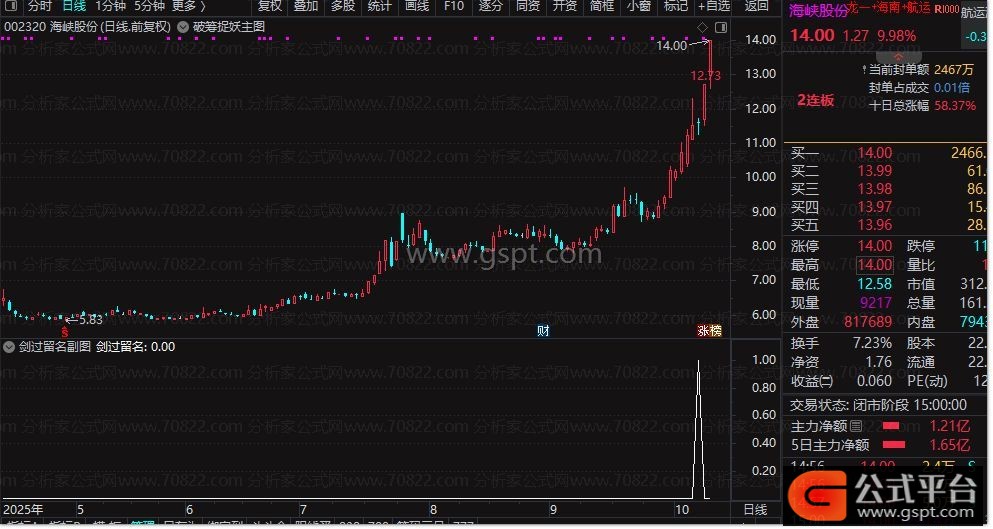Switch to the 日线 daily chart period
The image size is (993, 529).
click(x=74, y=6)
